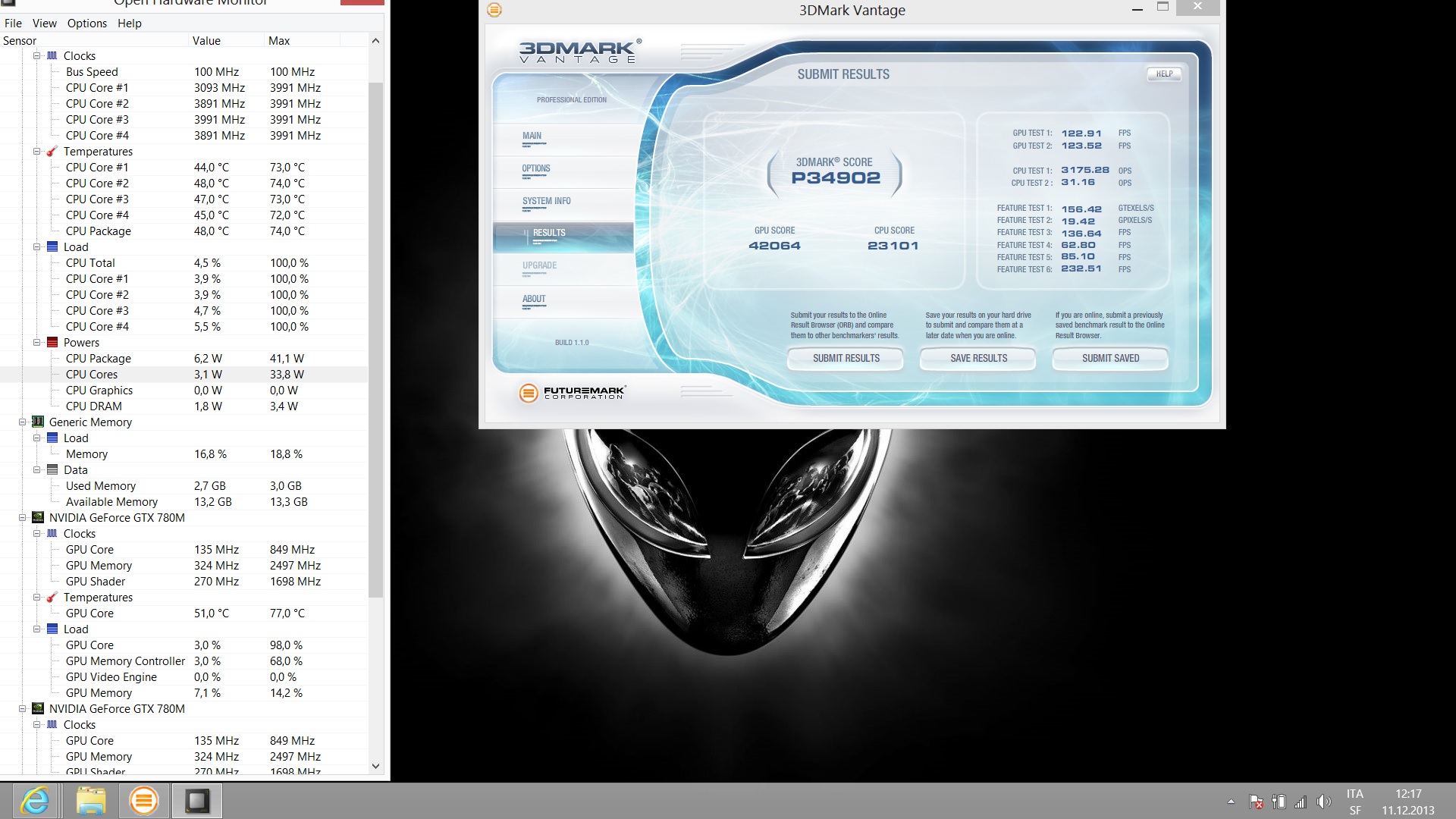Image resolution: width=1456 pixels, height=819 pixels.
Task: Click the battery power tray icon
Action: coord(1279,802)
